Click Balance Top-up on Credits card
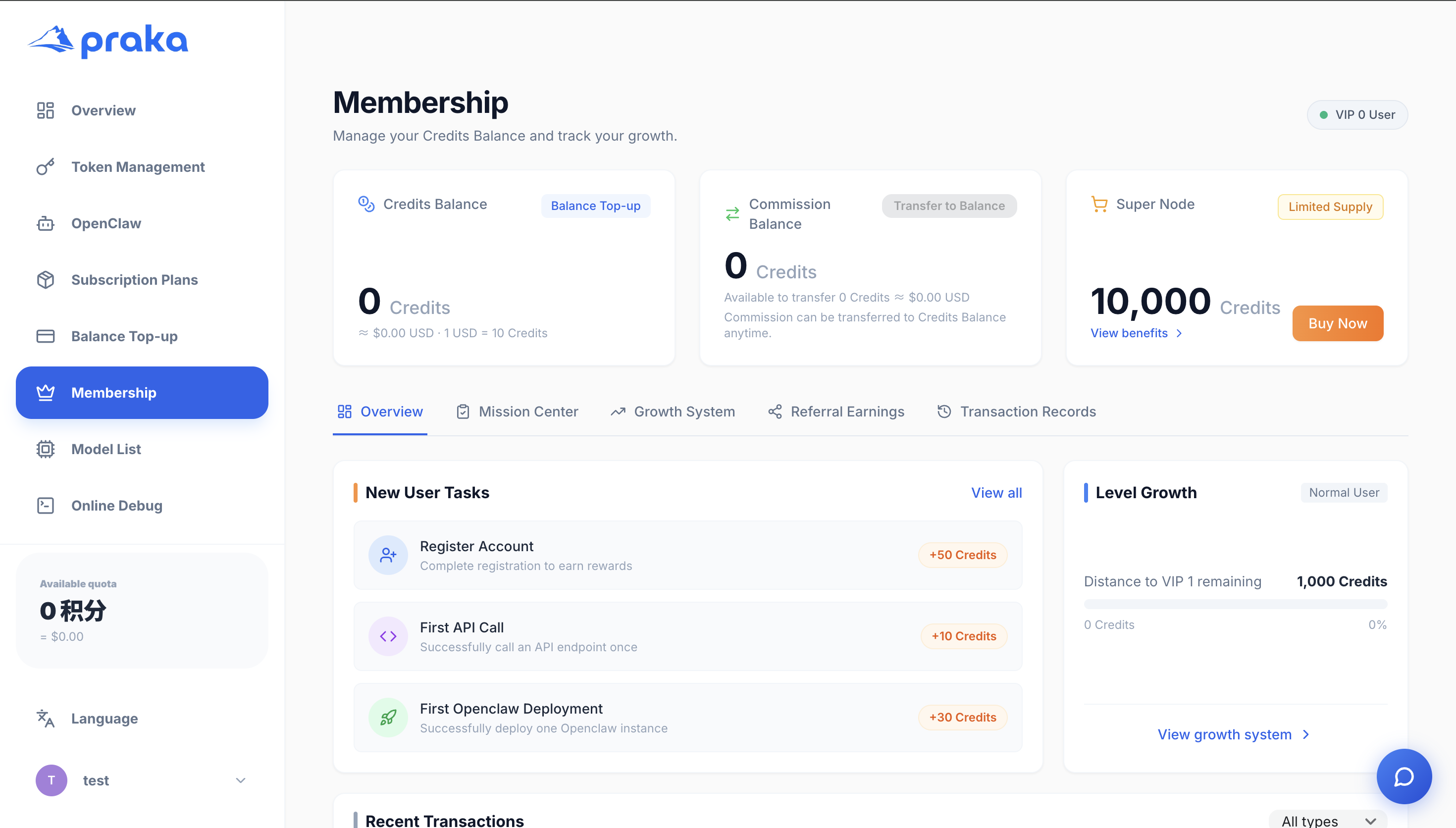 595,206
